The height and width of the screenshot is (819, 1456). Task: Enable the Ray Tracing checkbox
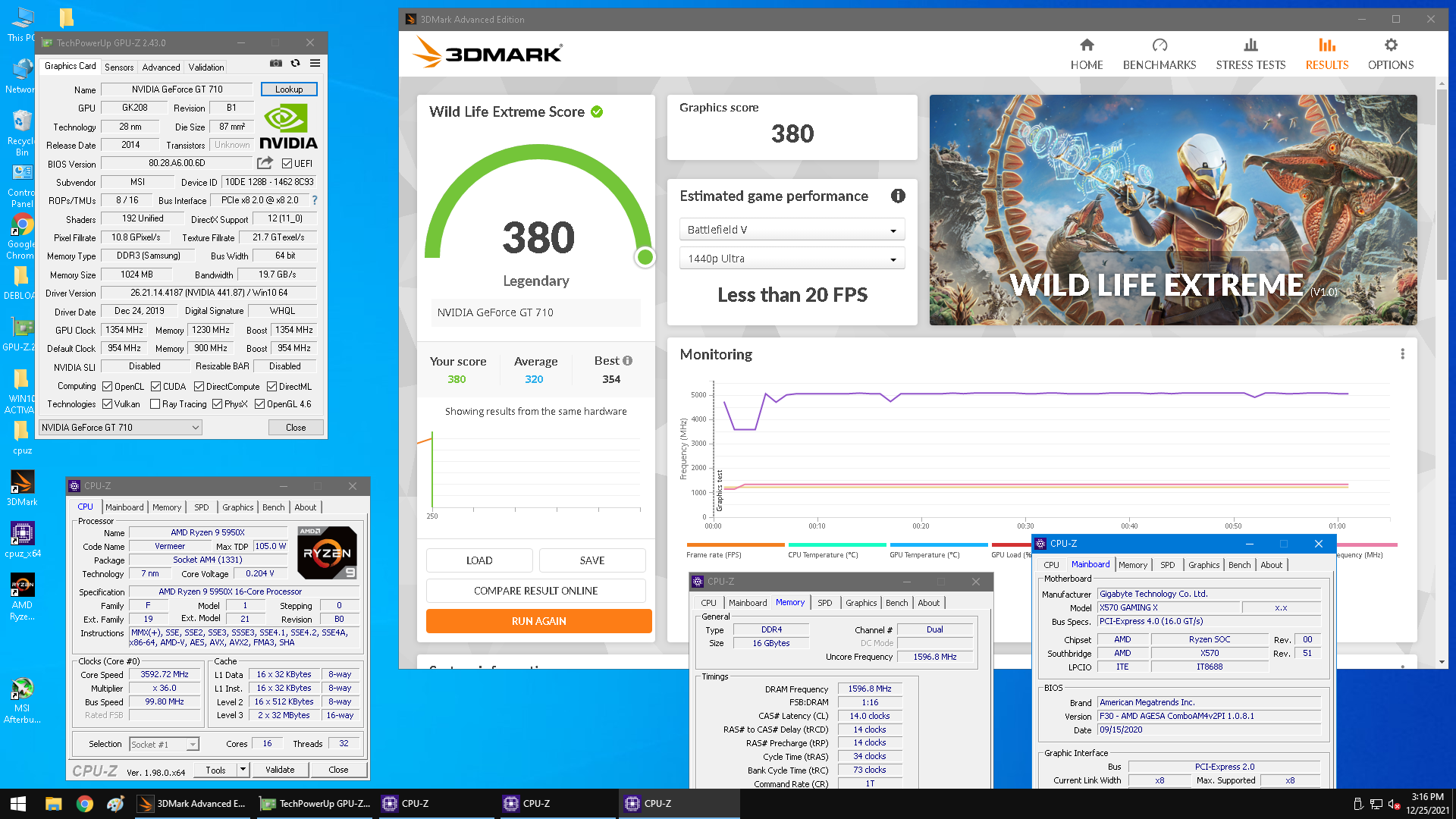tap(155, 404)
